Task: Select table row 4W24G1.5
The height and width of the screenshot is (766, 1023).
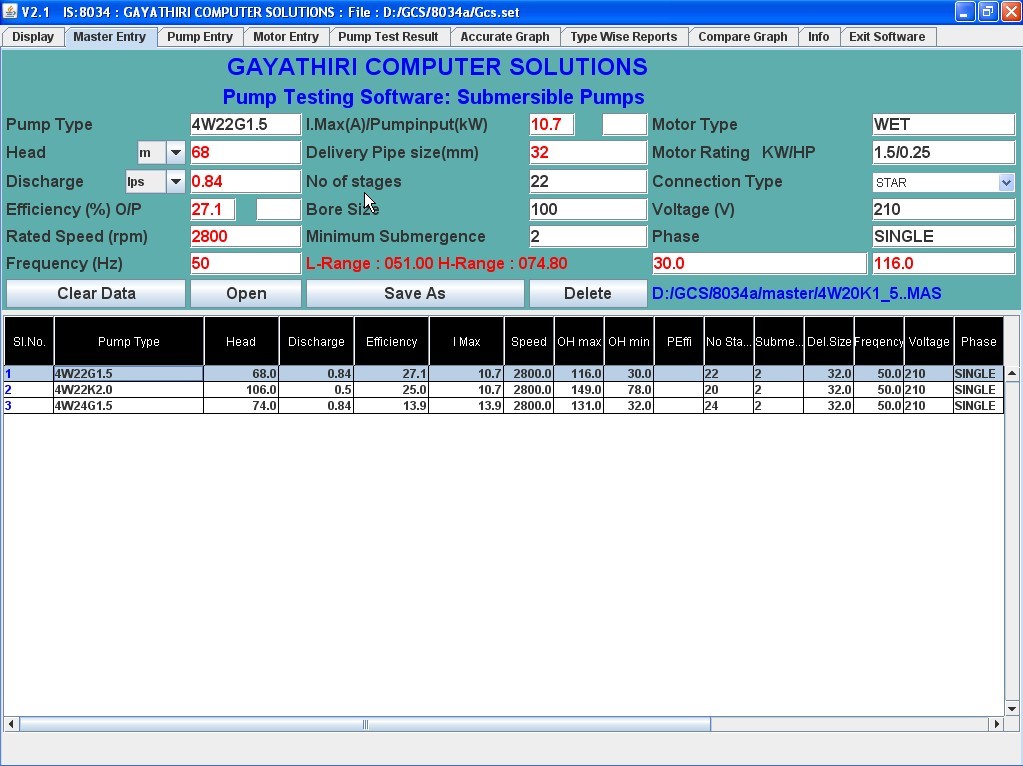Action: point(504,406)
